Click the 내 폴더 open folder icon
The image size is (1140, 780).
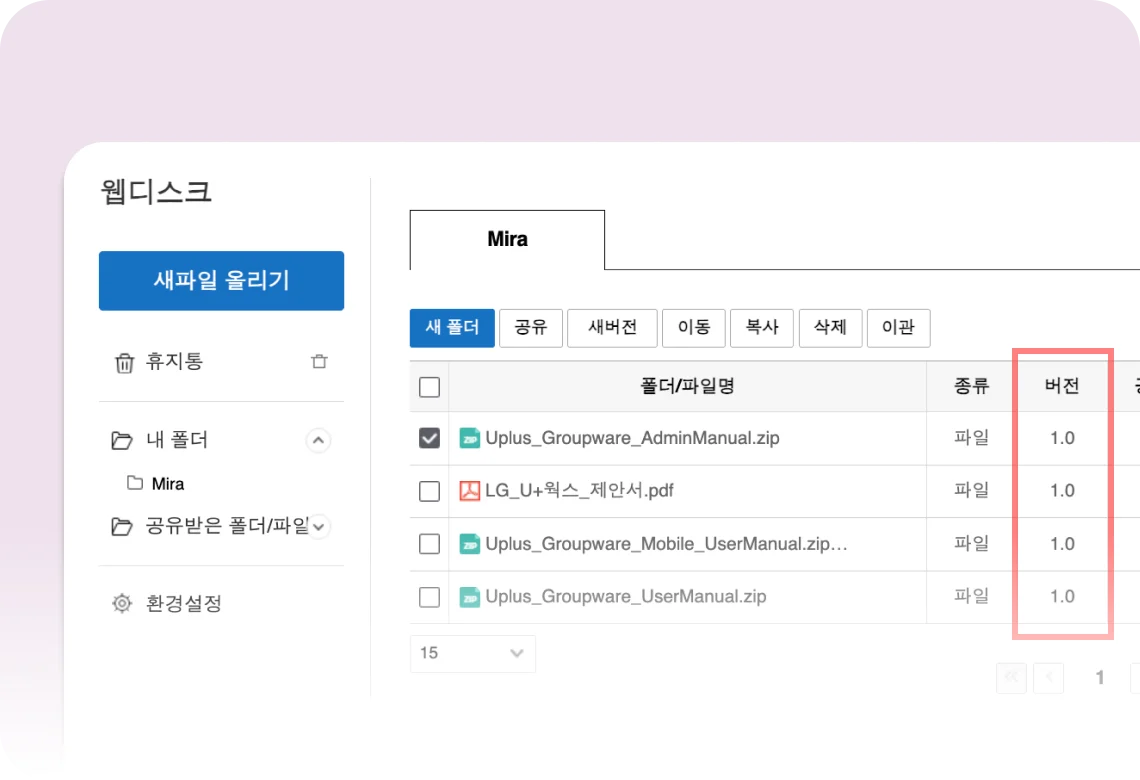coord(122,440)
